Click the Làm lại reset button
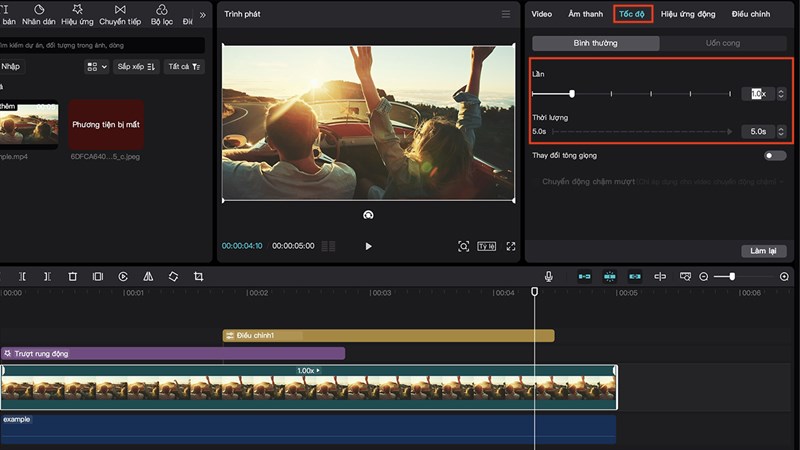This screenshot has width=800, height=450. [763, 251]
